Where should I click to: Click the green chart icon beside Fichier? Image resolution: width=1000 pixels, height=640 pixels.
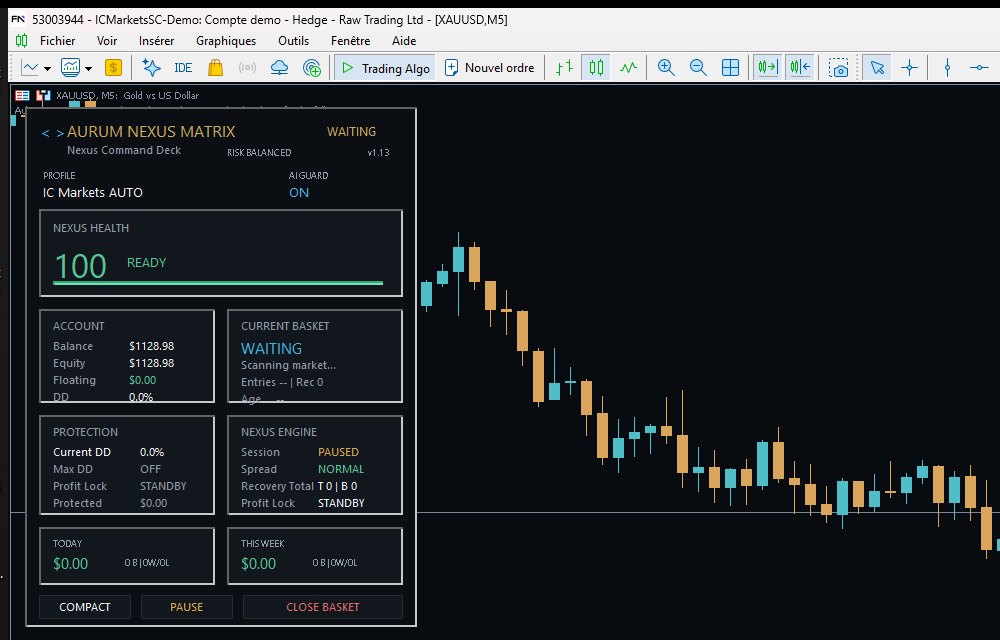click(21, 41)
